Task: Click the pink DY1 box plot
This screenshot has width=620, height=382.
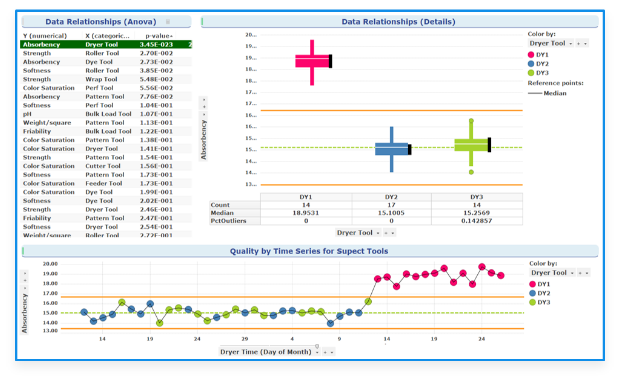Action: coord(314,61)
